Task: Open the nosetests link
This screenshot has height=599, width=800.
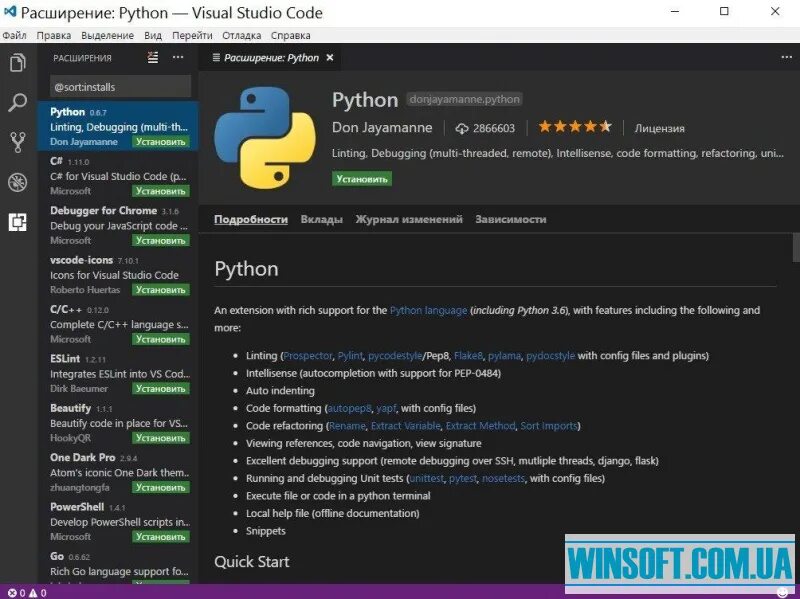Action: point(503,478)
